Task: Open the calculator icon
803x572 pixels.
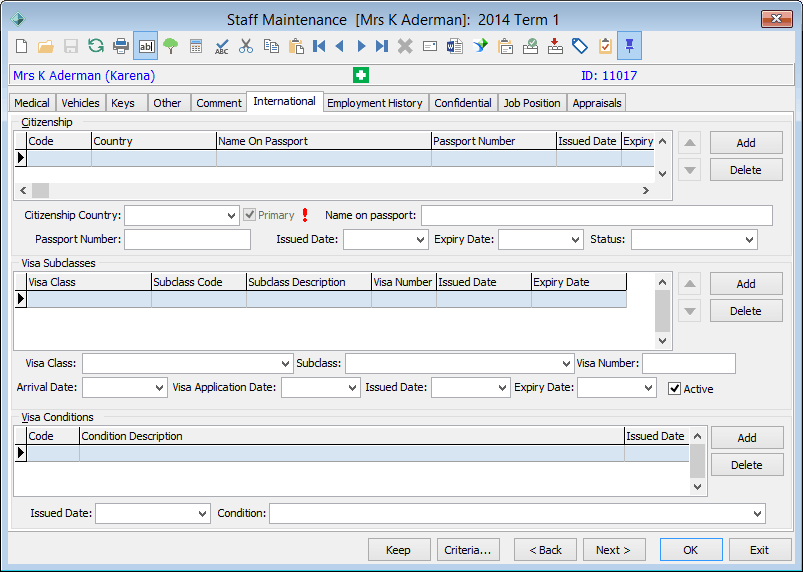Action: pos(196,46)
